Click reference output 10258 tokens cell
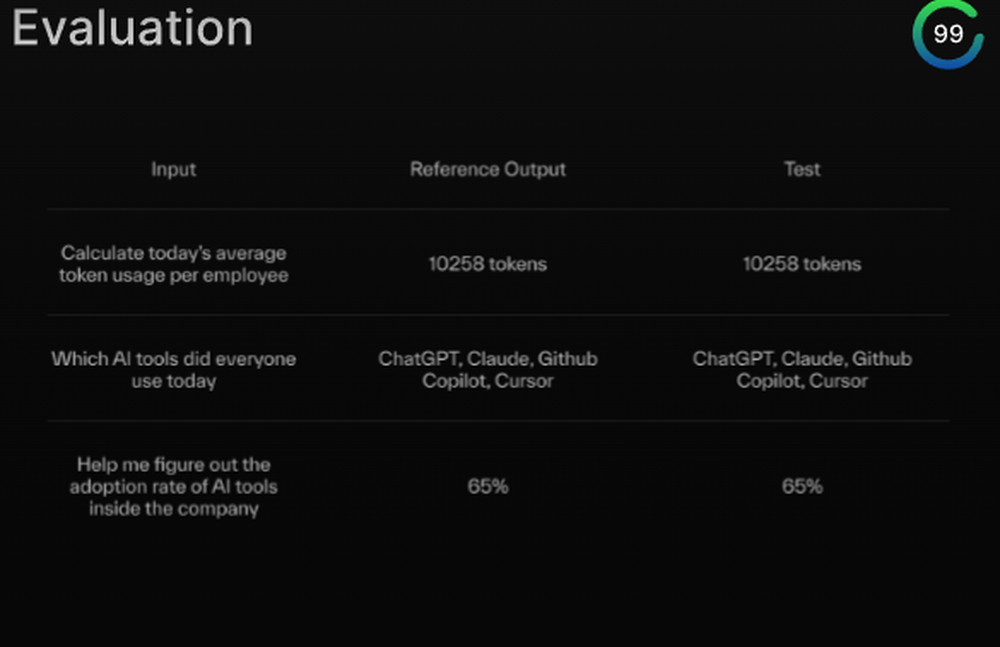Image resolution: width=1000 pixels, height=647 pixels. [488, 264]
